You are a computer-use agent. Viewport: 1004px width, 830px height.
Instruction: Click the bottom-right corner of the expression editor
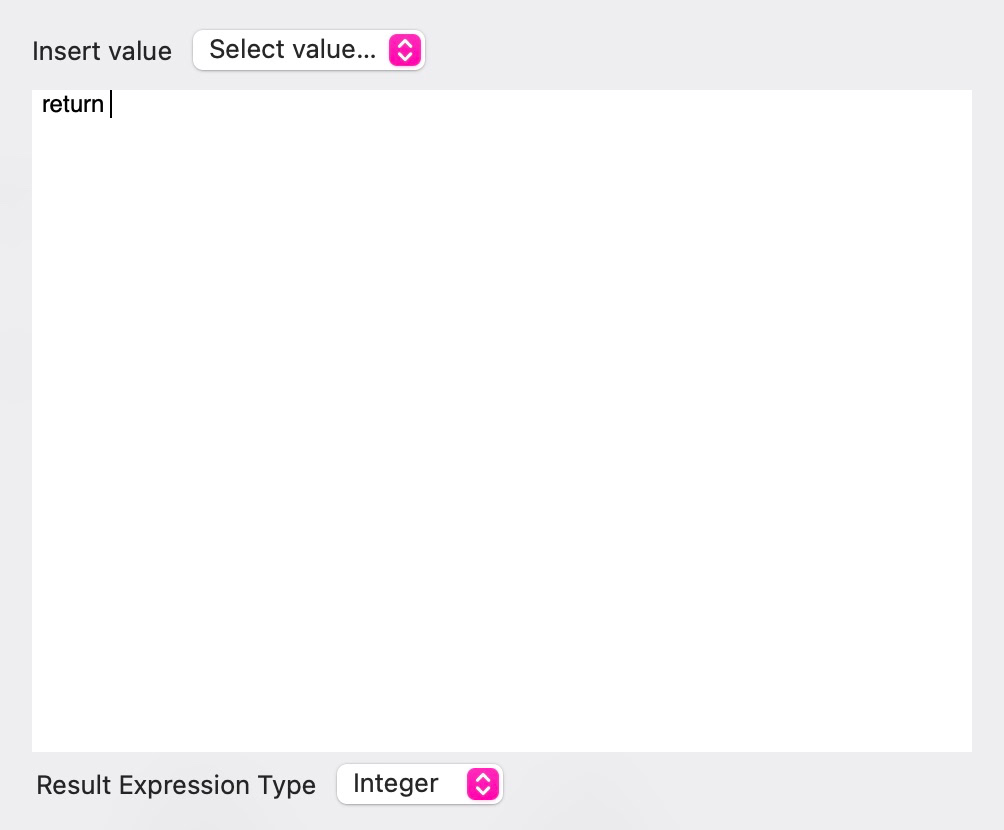click(964, 744)
